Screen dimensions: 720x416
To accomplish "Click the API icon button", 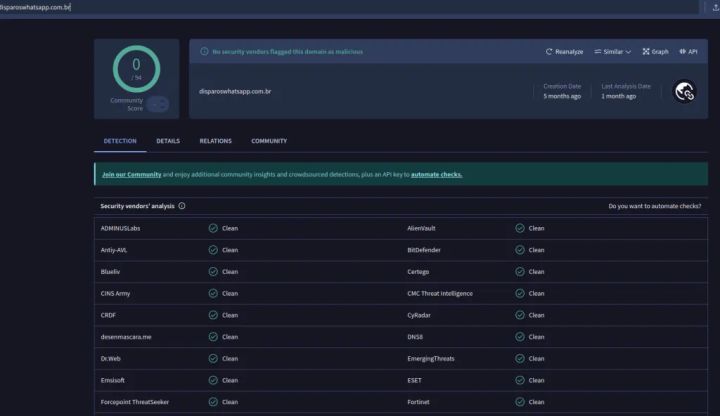I will (682, 51).
